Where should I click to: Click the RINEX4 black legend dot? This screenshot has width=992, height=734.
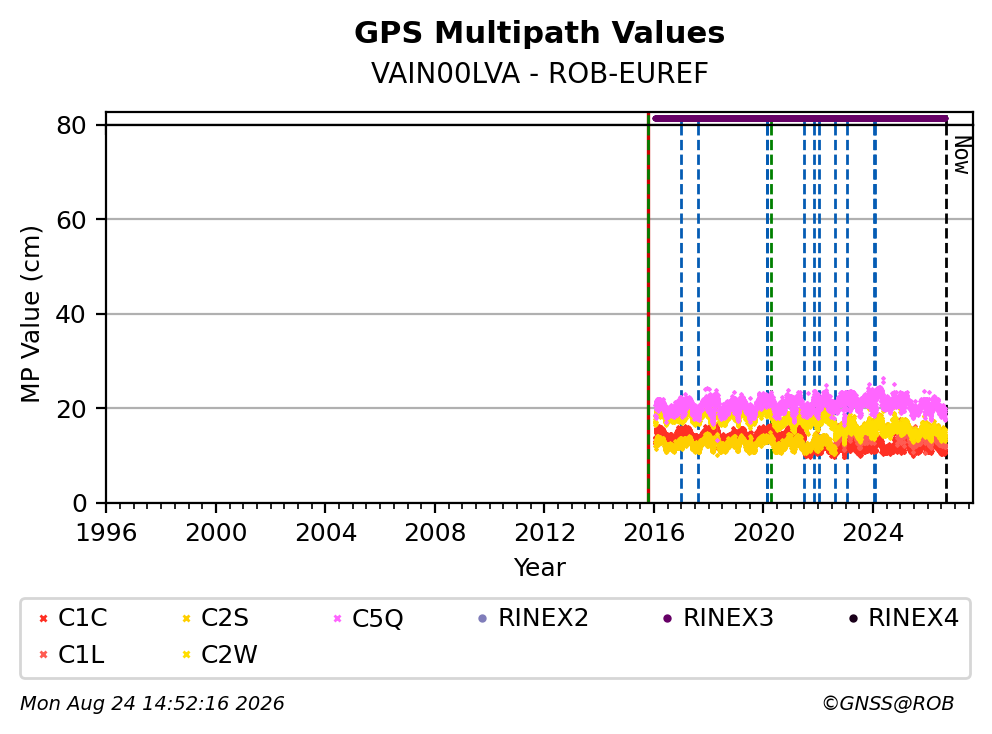[853, 618]
